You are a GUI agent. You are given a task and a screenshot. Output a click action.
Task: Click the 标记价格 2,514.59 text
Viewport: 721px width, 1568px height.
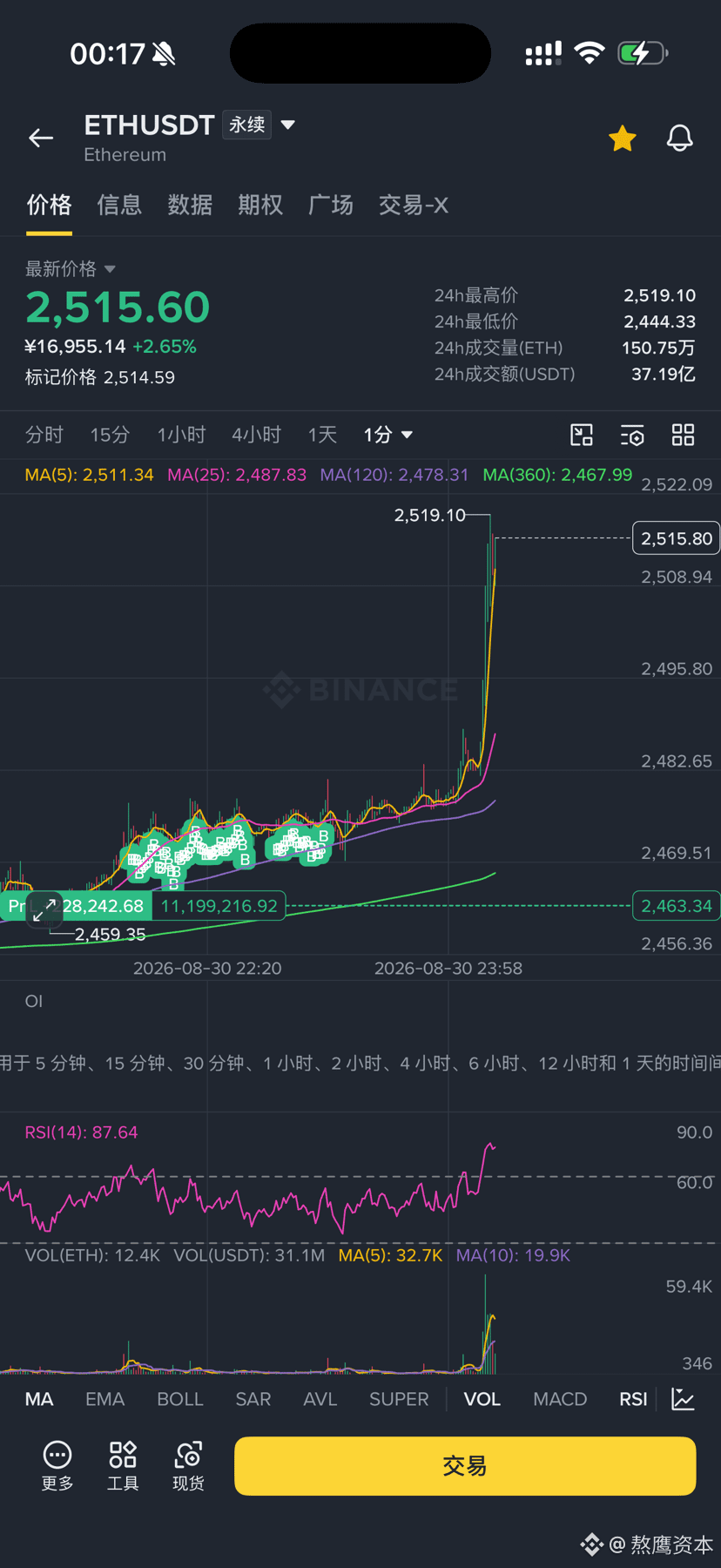100,377
